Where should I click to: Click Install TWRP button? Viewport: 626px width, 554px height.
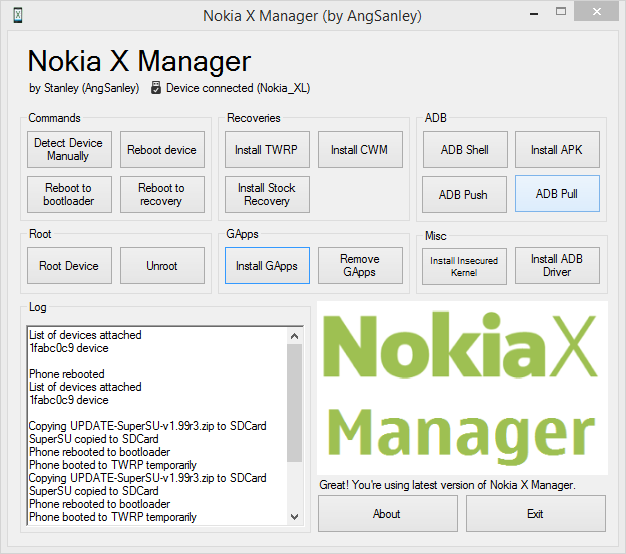(x=267, y=150)
